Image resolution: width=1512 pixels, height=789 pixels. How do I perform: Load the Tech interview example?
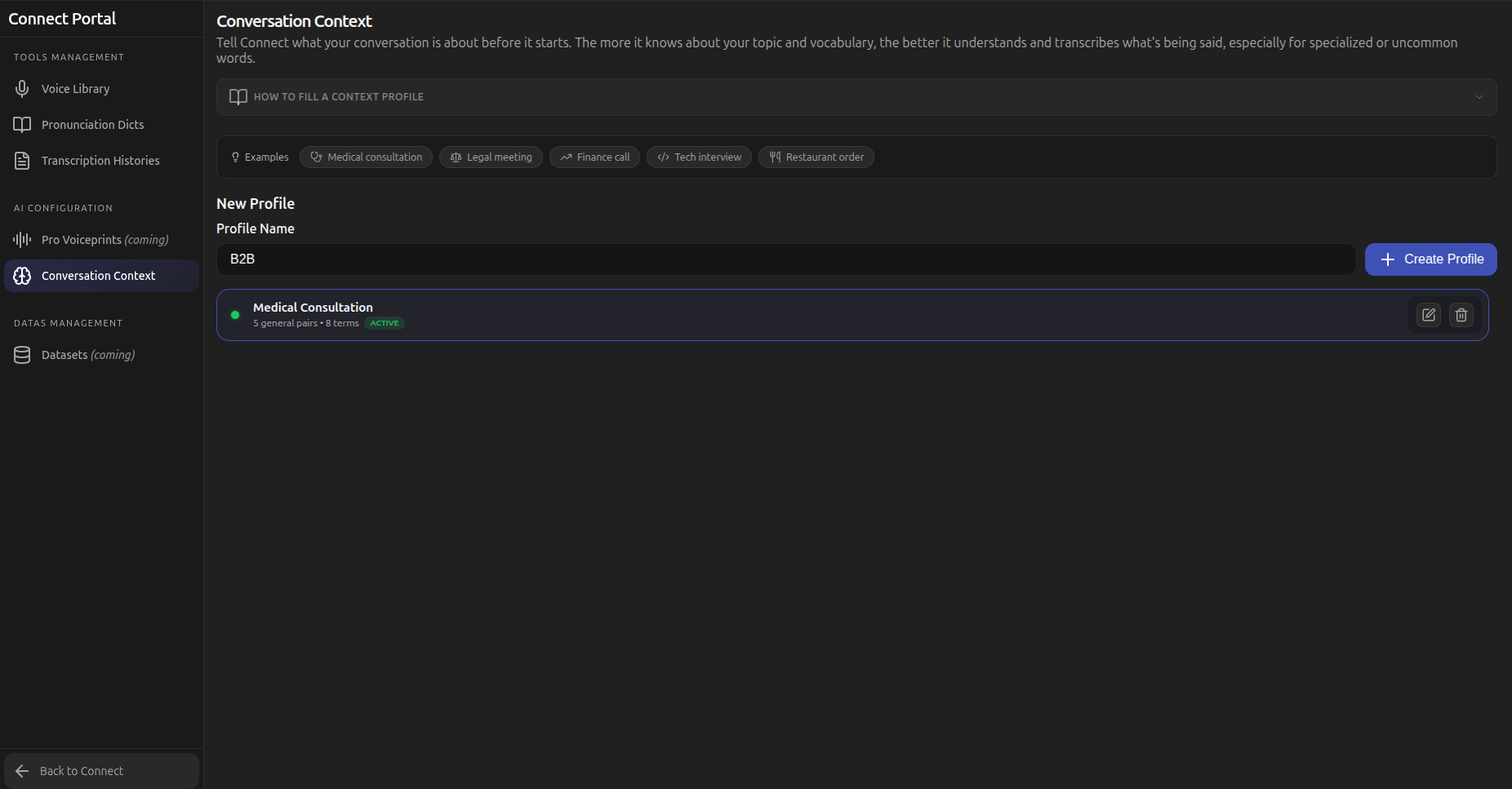pyautogui.click(x=699, y=157)
